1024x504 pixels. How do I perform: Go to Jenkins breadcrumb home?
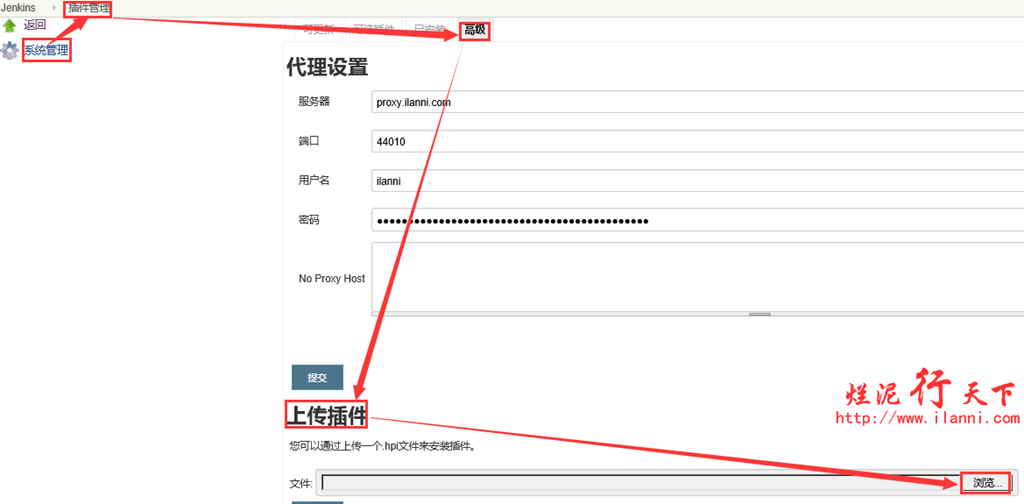pos(19,8)
